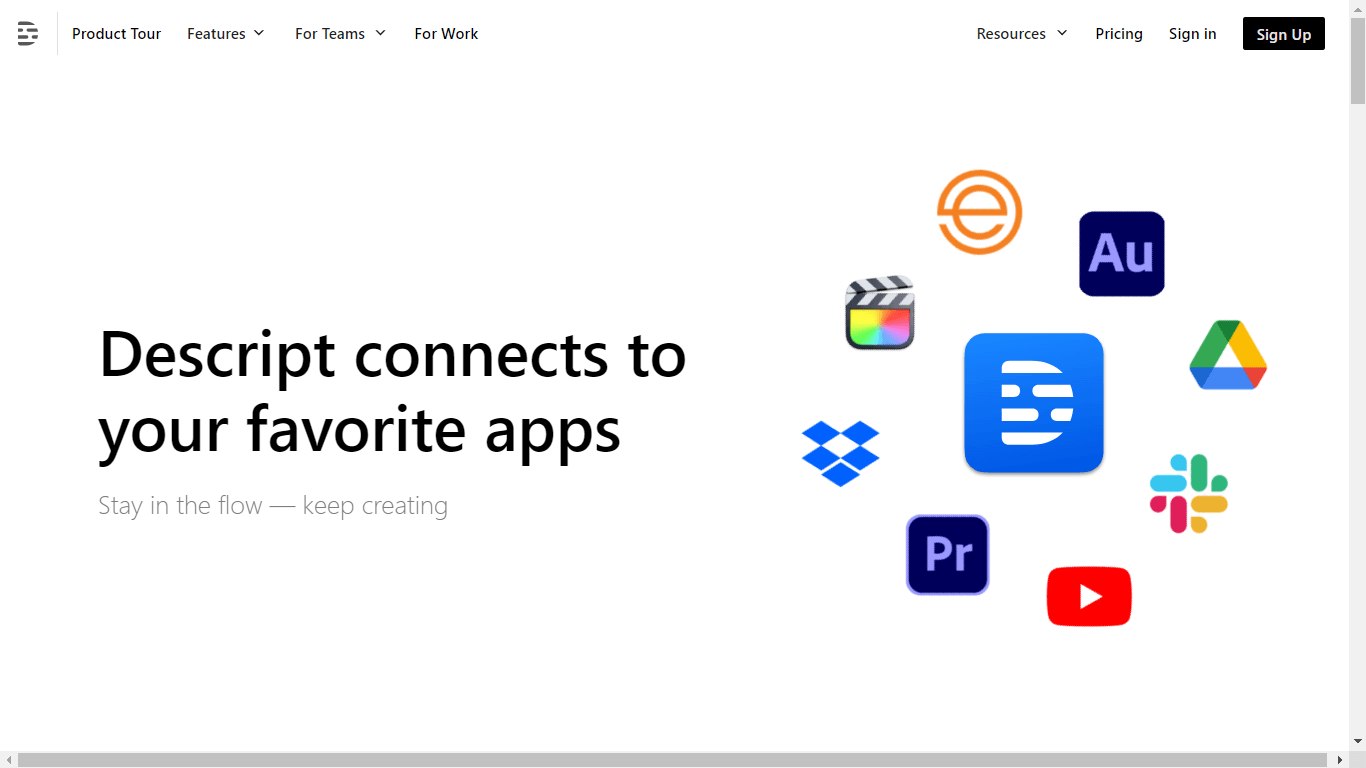Viewport: 1366px width, 768px height.
Task: Click the scroll left arrow on horizontal scrollbar
Action: click(x=8, y=760)
